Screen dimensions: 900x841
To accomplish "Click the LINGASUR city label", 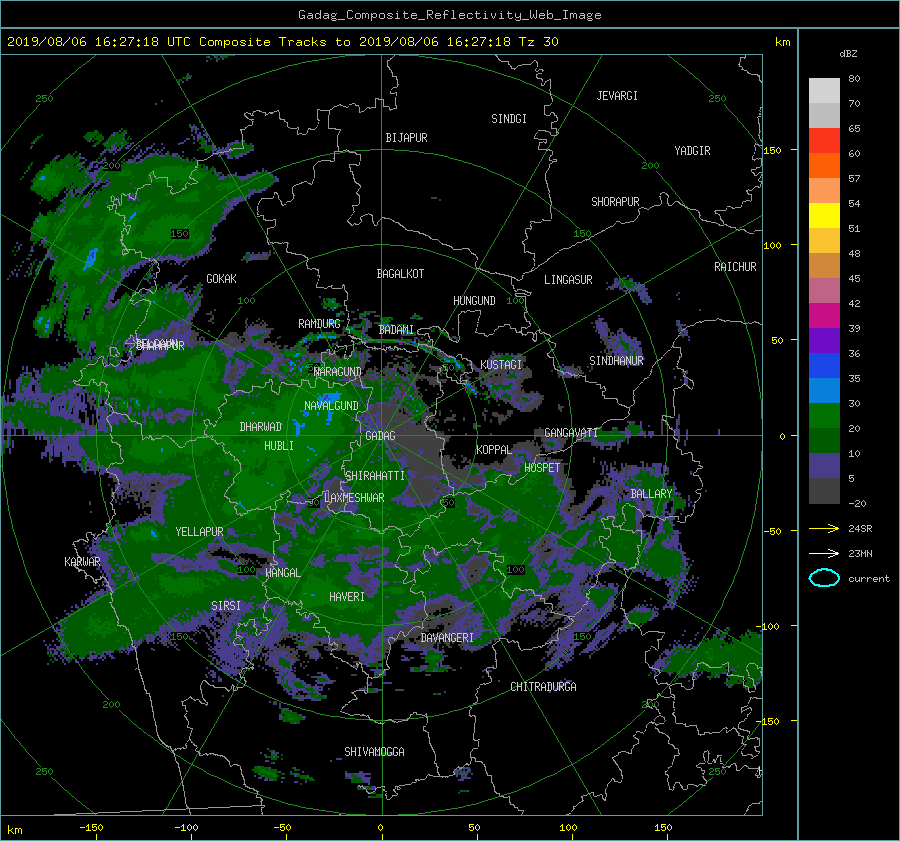I will (568, 280).
